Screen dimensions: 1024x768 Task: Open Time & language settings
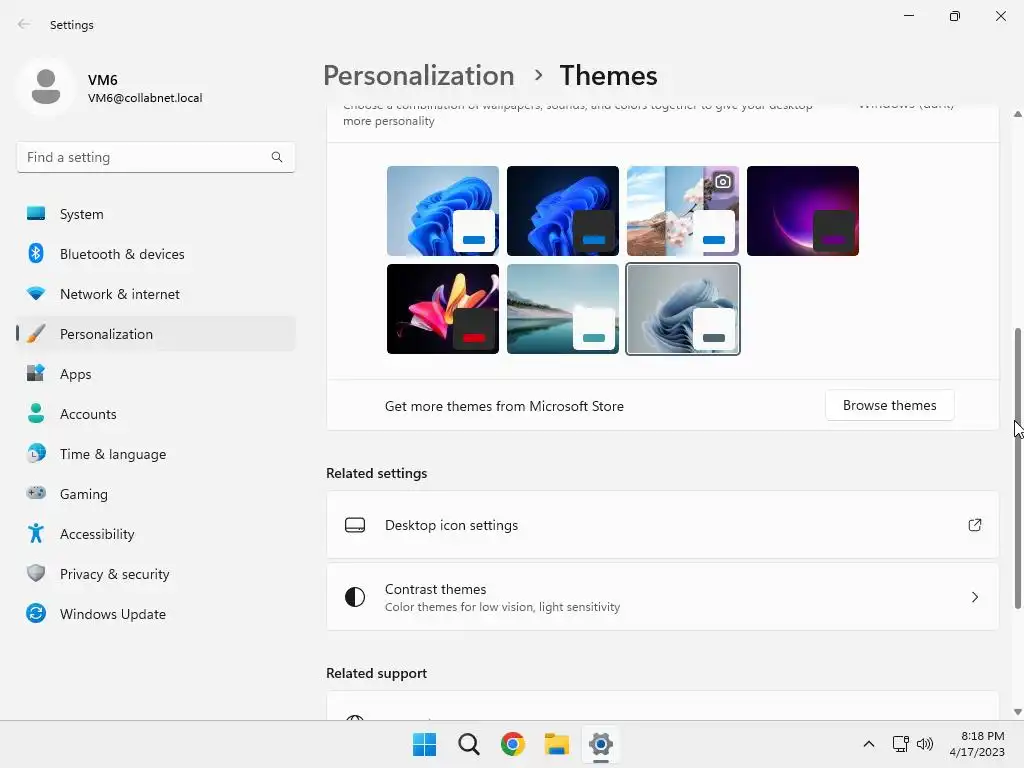pyautogui.click(x=155, y=453)
